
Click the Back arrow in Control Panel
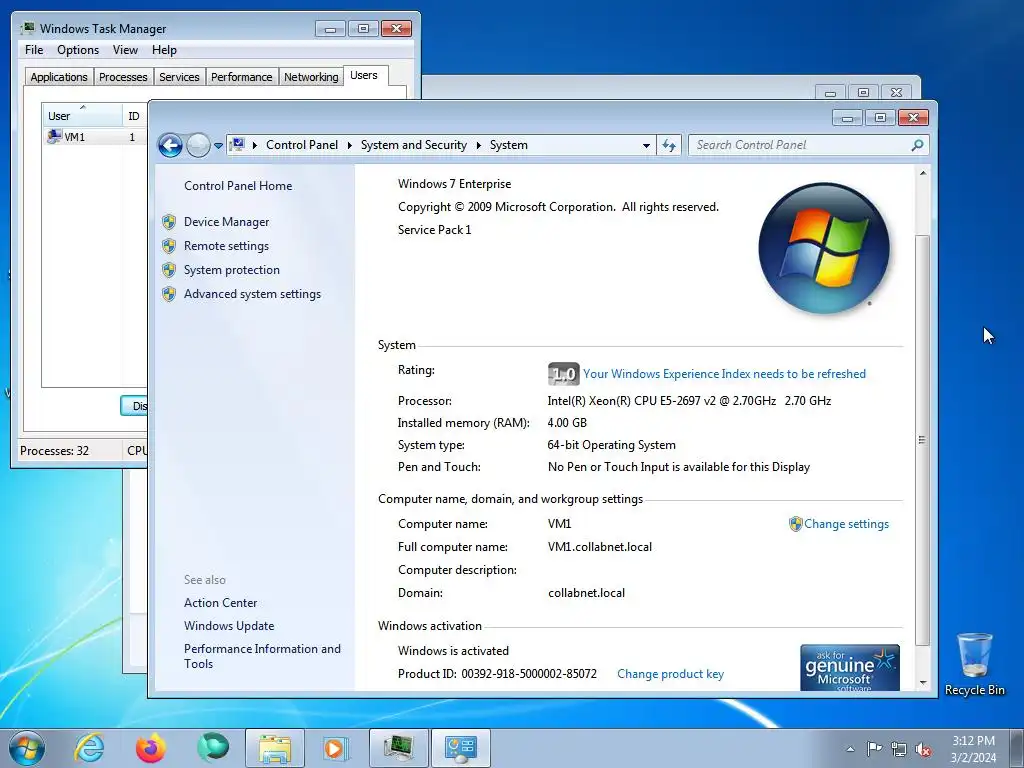click(x=170, y=145)
